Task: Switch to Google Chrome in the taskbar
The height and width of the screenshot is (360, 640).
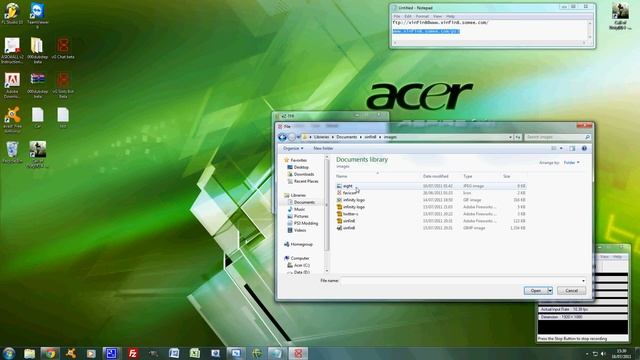Action: click(50, 353)
